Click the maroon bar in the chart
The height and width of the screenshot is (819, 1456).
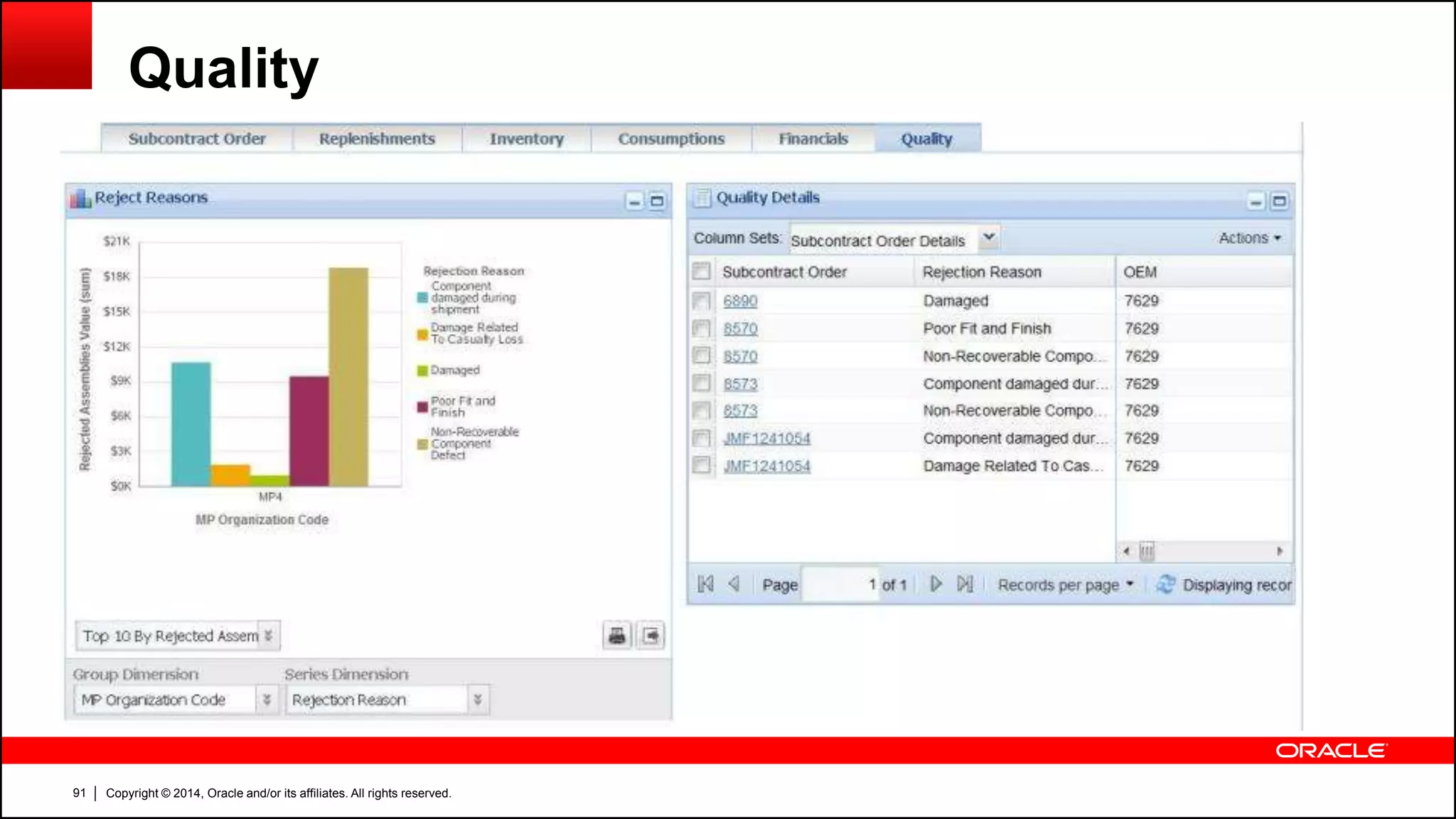tap(309, 432)
